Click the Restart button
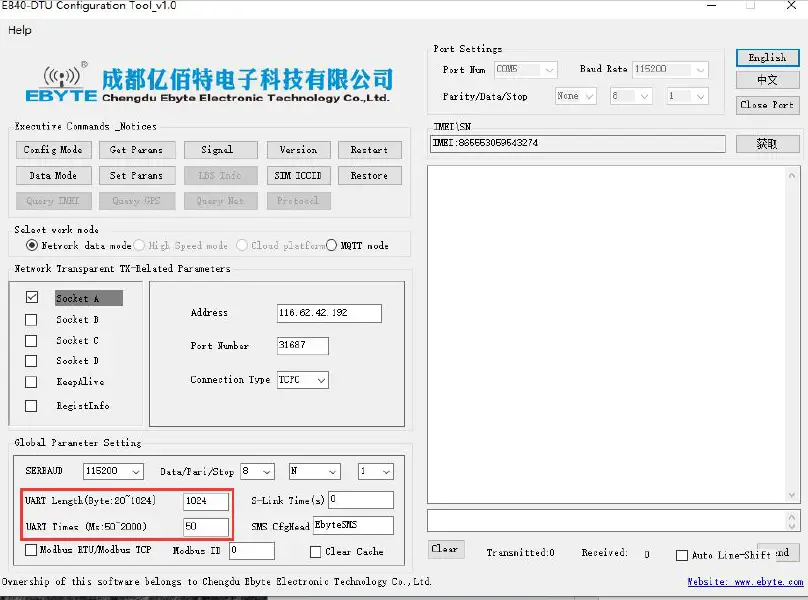The height and width of the screenshot is (600, 808). [x=369, y=149]
